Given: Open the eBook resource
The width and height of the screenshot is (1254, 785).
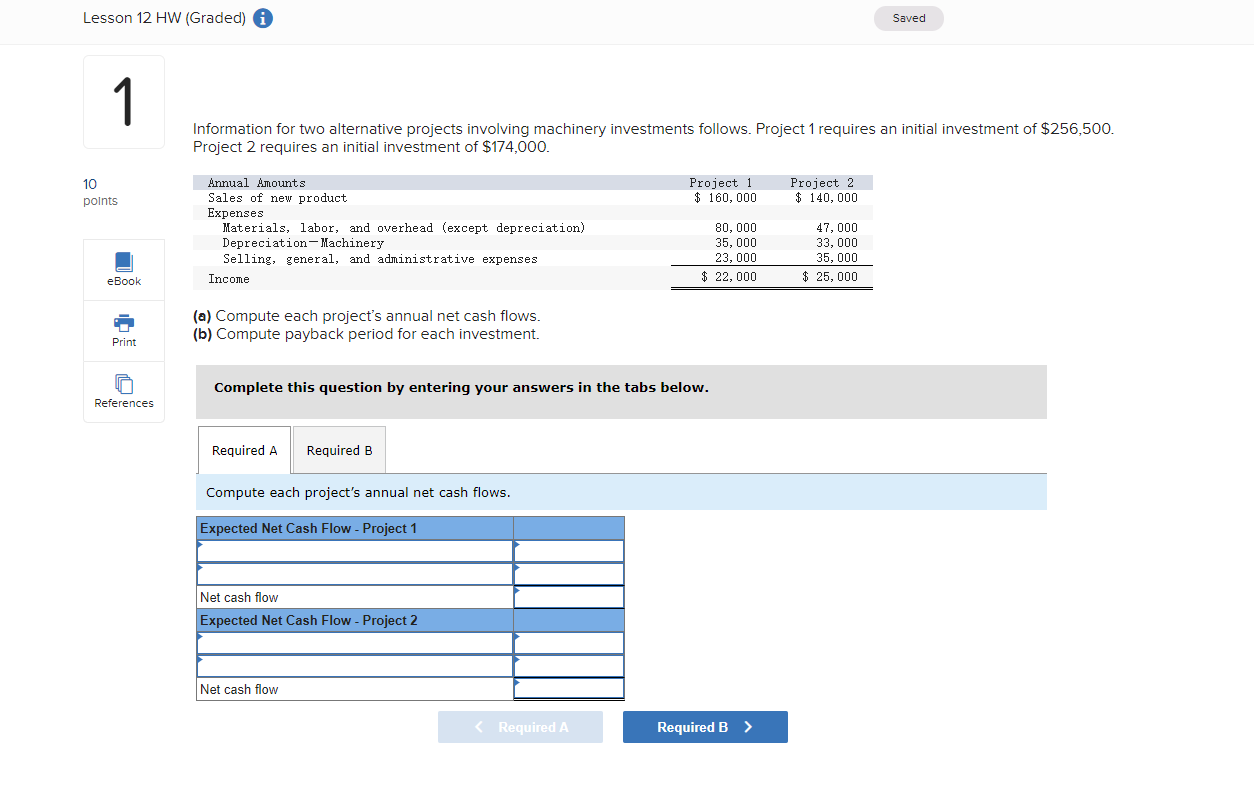Looking at the screenshot, I should pyautogui.click(x=124, y=270).
